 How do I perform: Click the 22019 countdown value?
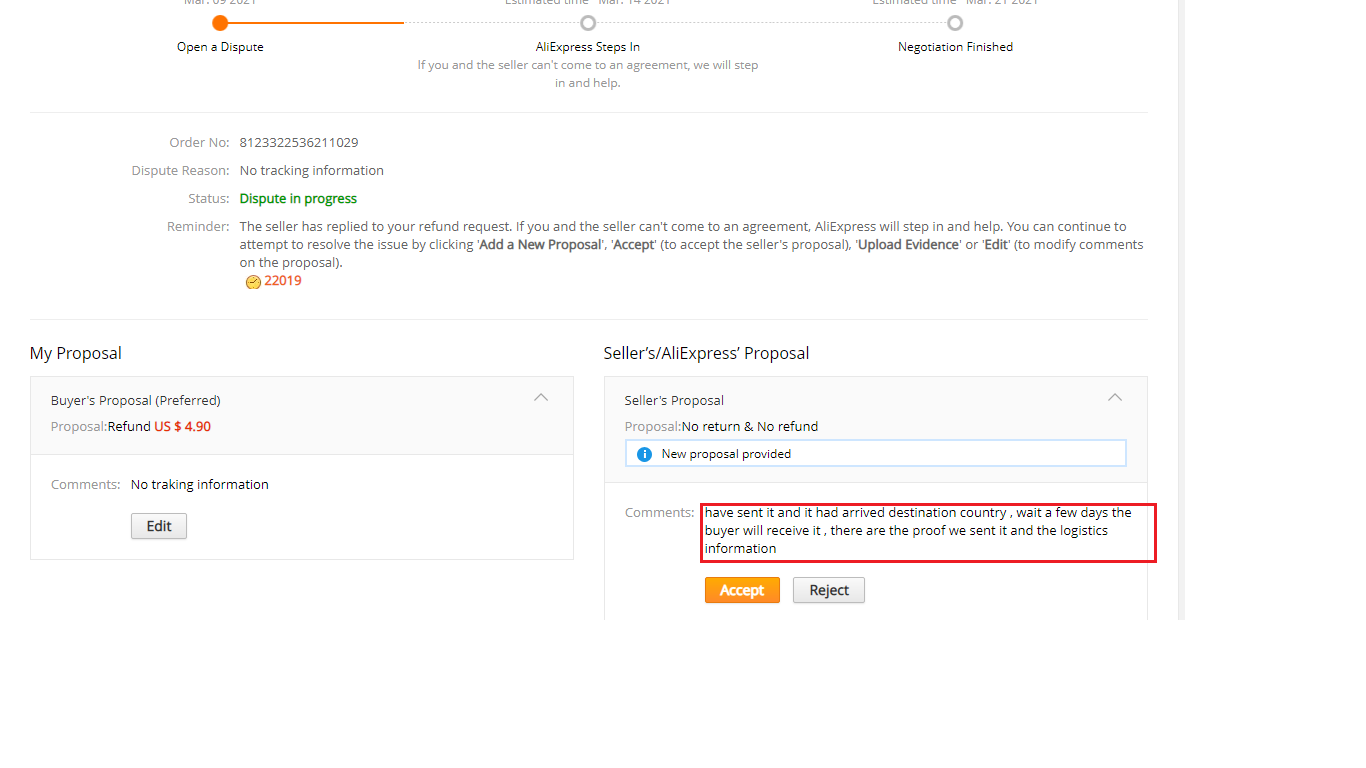tap(283, 281)
